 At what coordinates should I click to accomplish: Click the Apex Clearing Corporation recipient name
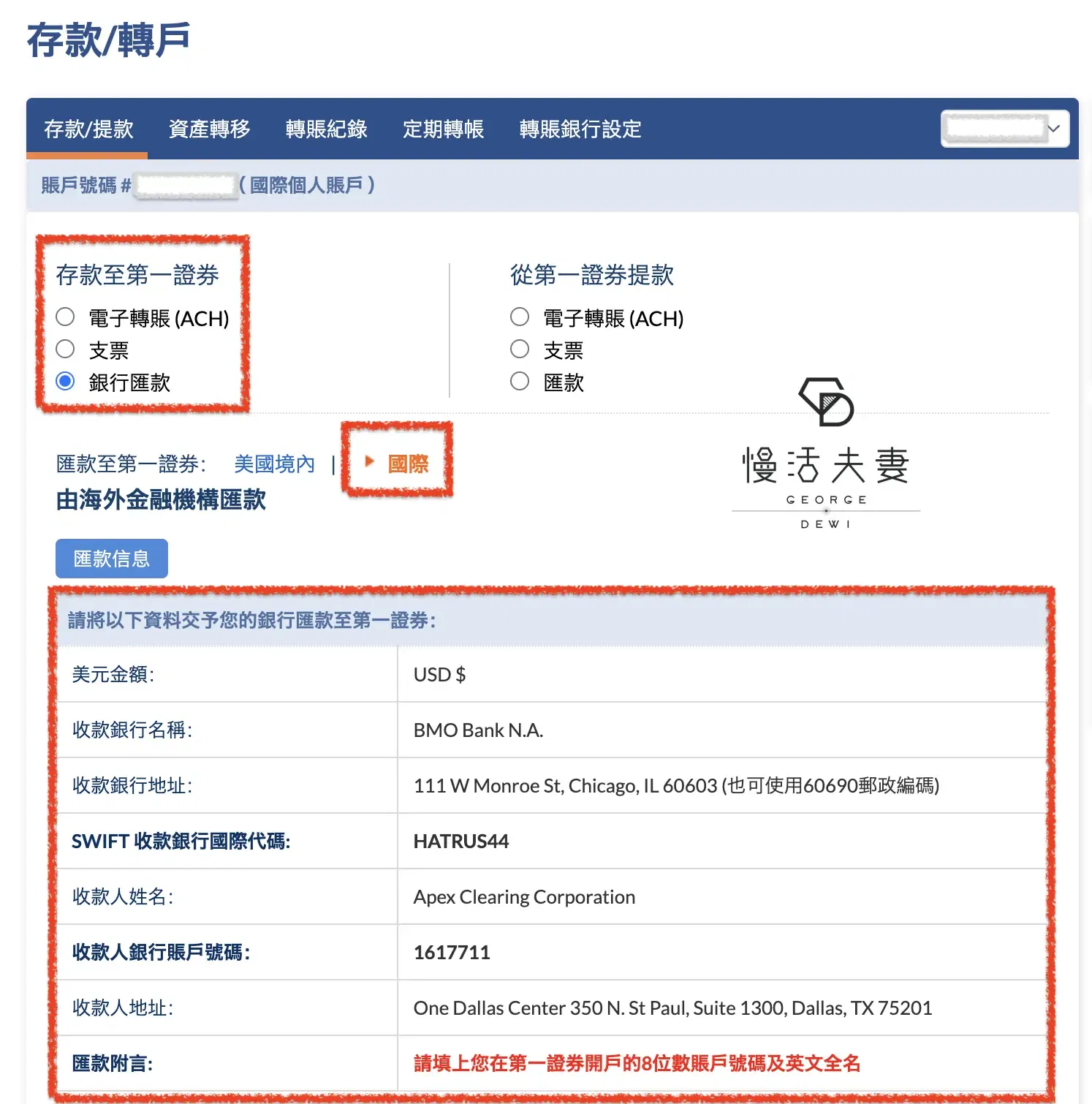524,897
